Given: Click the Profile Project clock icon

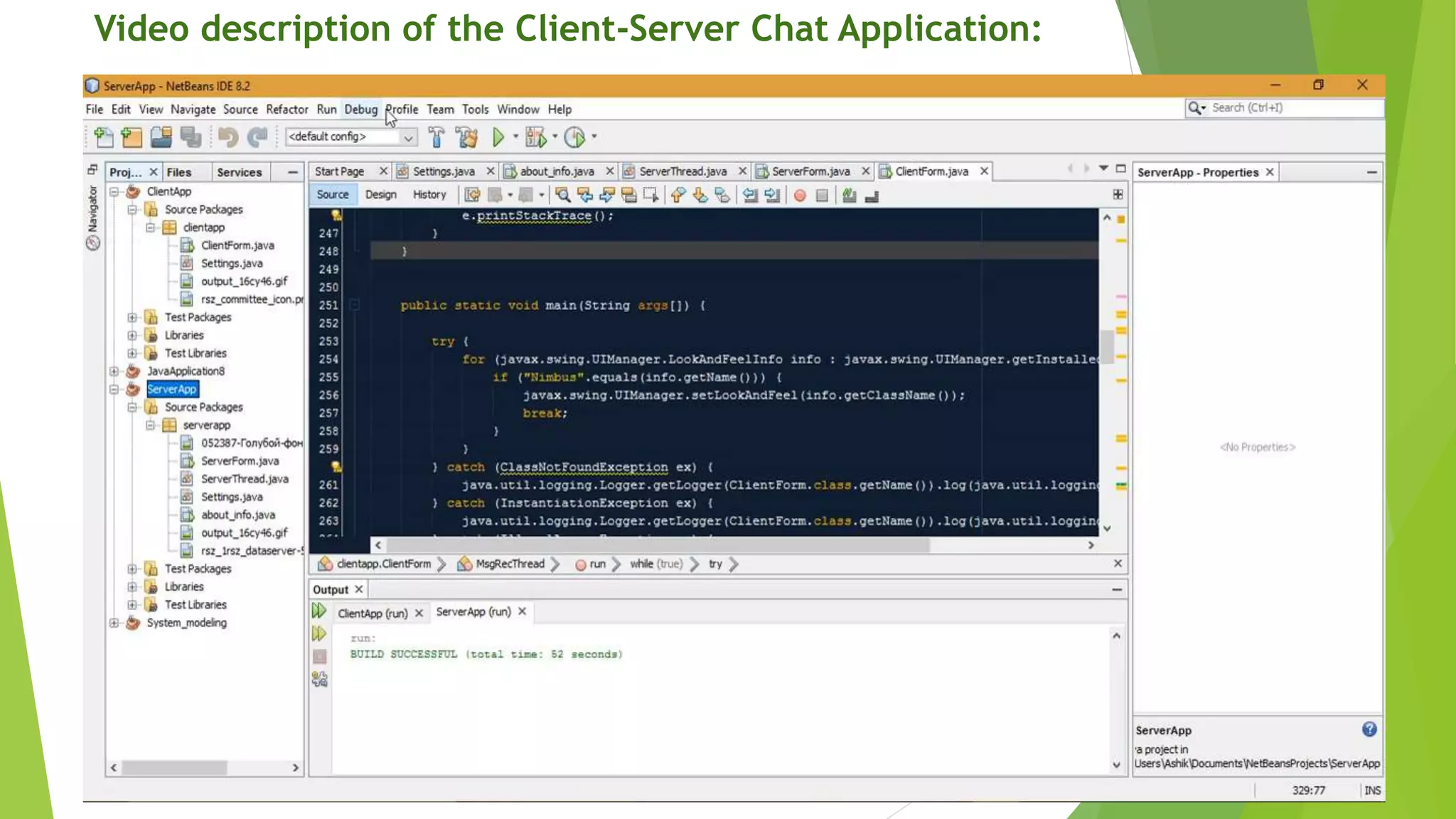Looking at the screenshot, I should [574, 136].
